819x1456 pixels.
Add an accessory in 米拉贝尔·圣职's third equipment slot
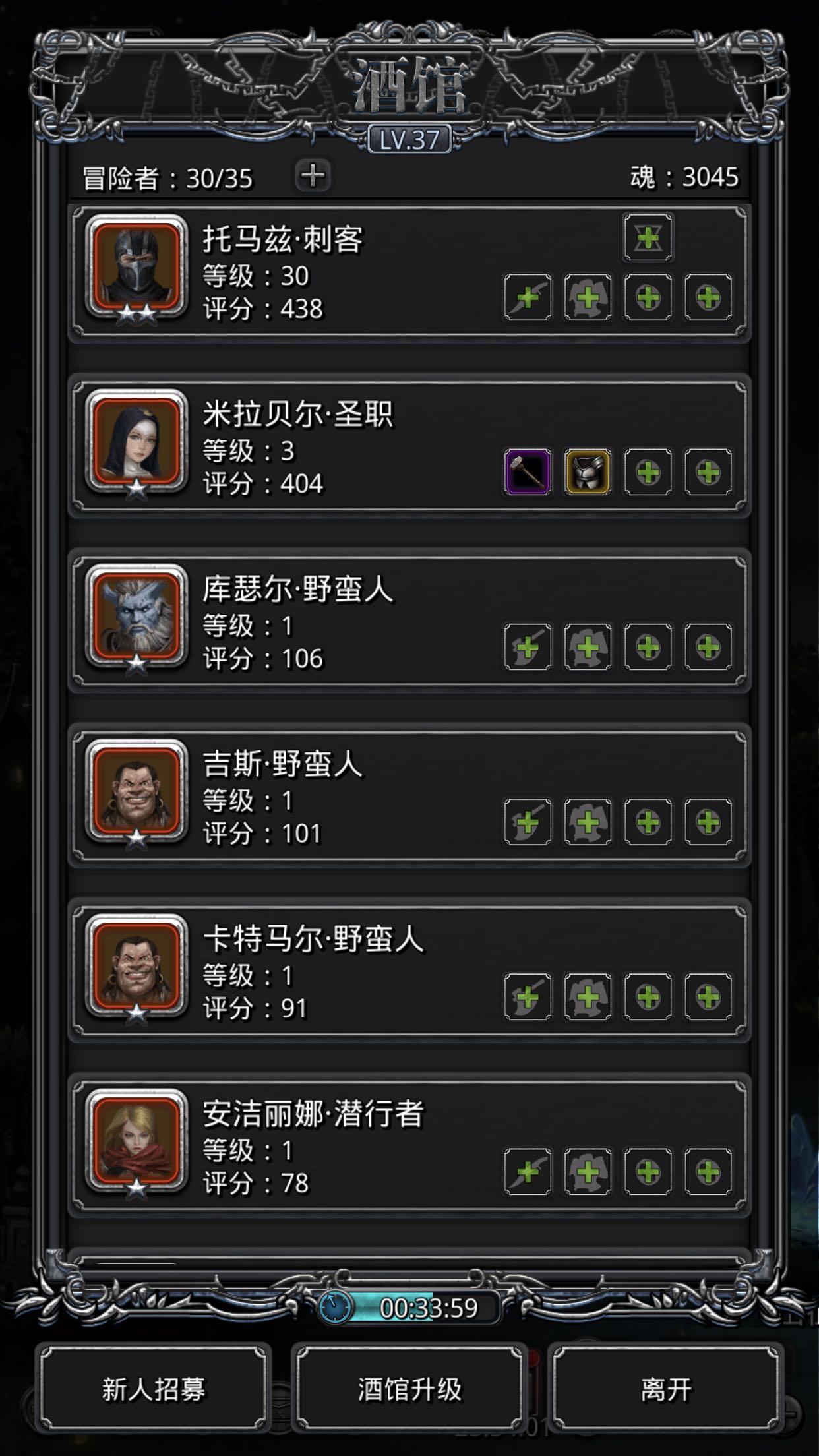648,472
